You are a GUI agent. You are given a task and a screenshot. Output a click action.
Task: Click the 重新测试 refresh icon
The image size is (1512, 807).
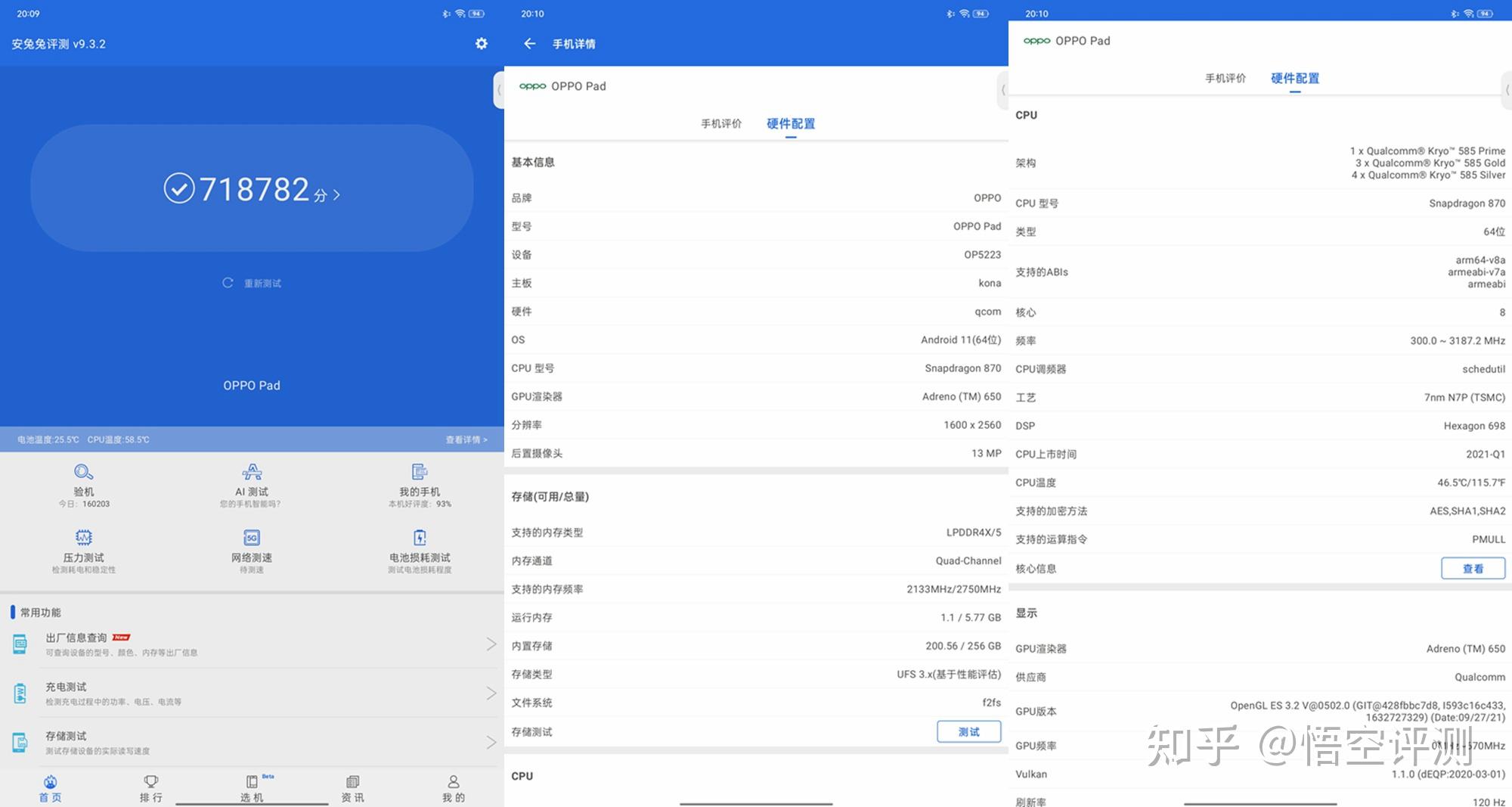click(x=228, y=283)
